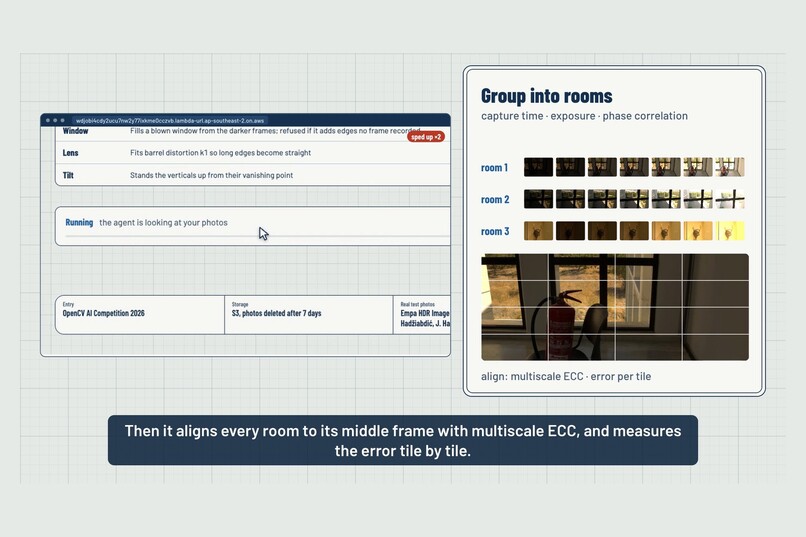This screenshot has height=537, width=806.
Task: Select the fifth thumbnail in room 2 row
Action: point(666,199)
